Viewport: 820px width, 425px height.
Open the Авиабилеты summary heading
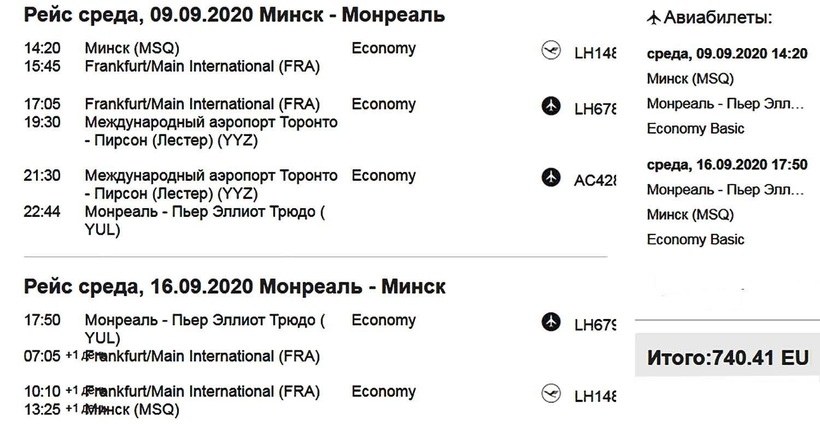[x=718, y=18]
